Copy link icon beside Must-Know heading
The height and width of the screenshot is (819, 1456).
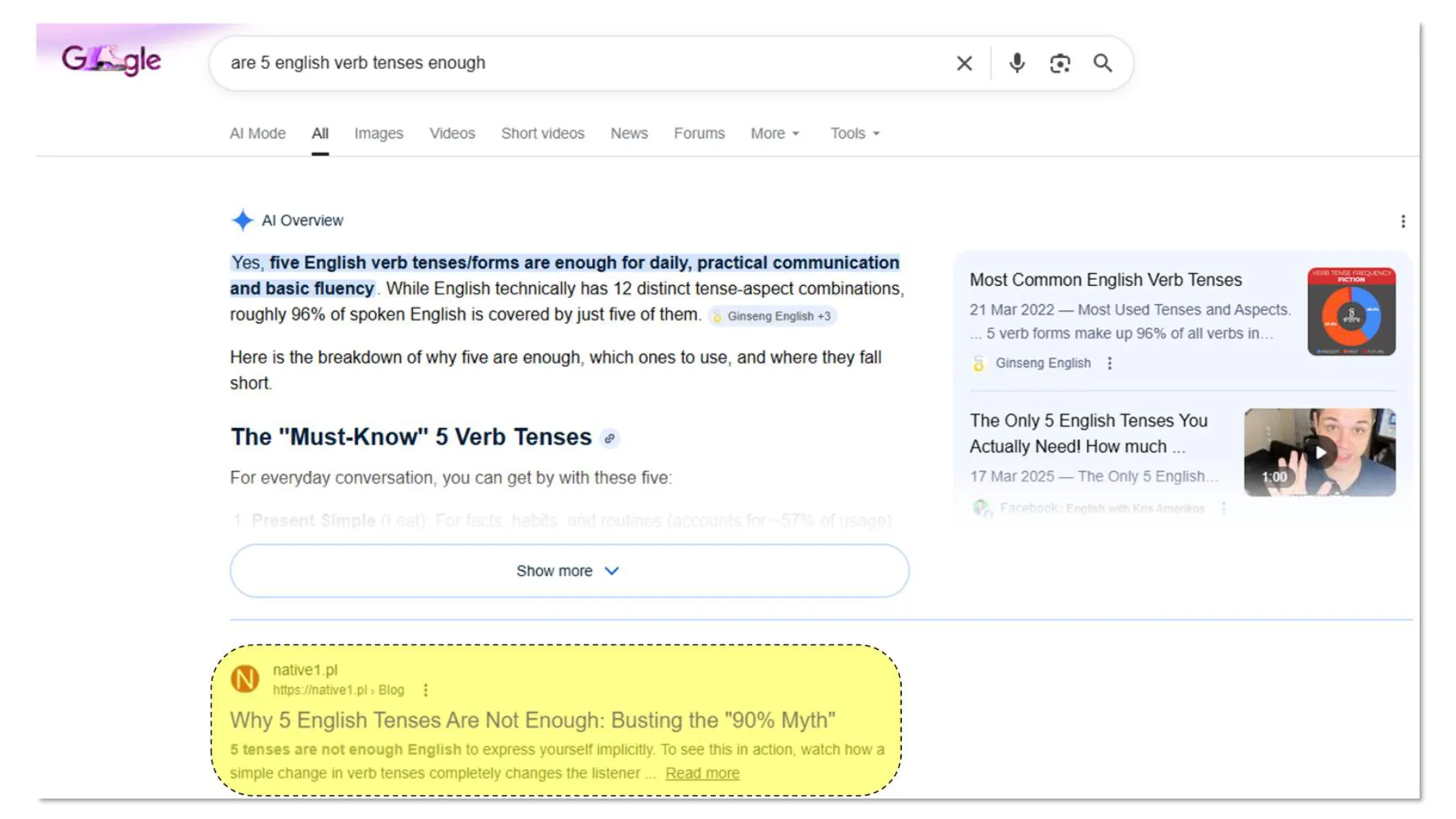click(609, 438)
